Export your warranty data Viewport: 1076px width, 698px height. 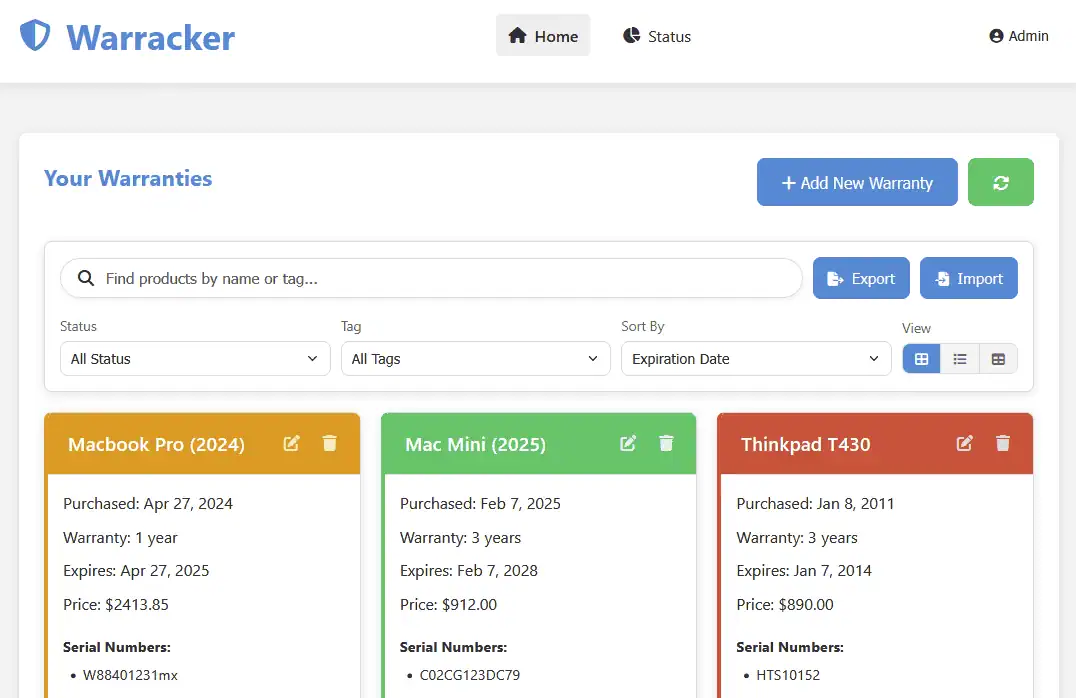click(860, 278)
